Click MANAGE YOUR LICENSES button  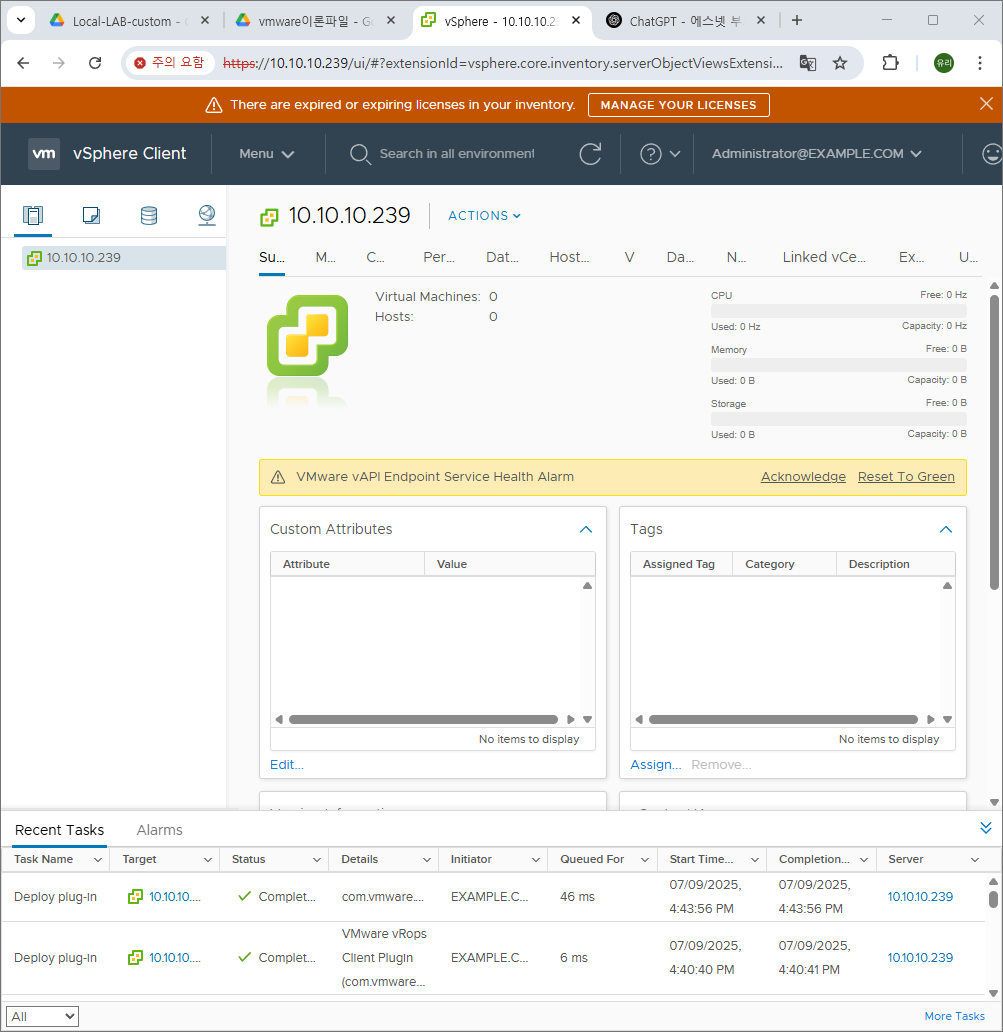click(679, 105)
